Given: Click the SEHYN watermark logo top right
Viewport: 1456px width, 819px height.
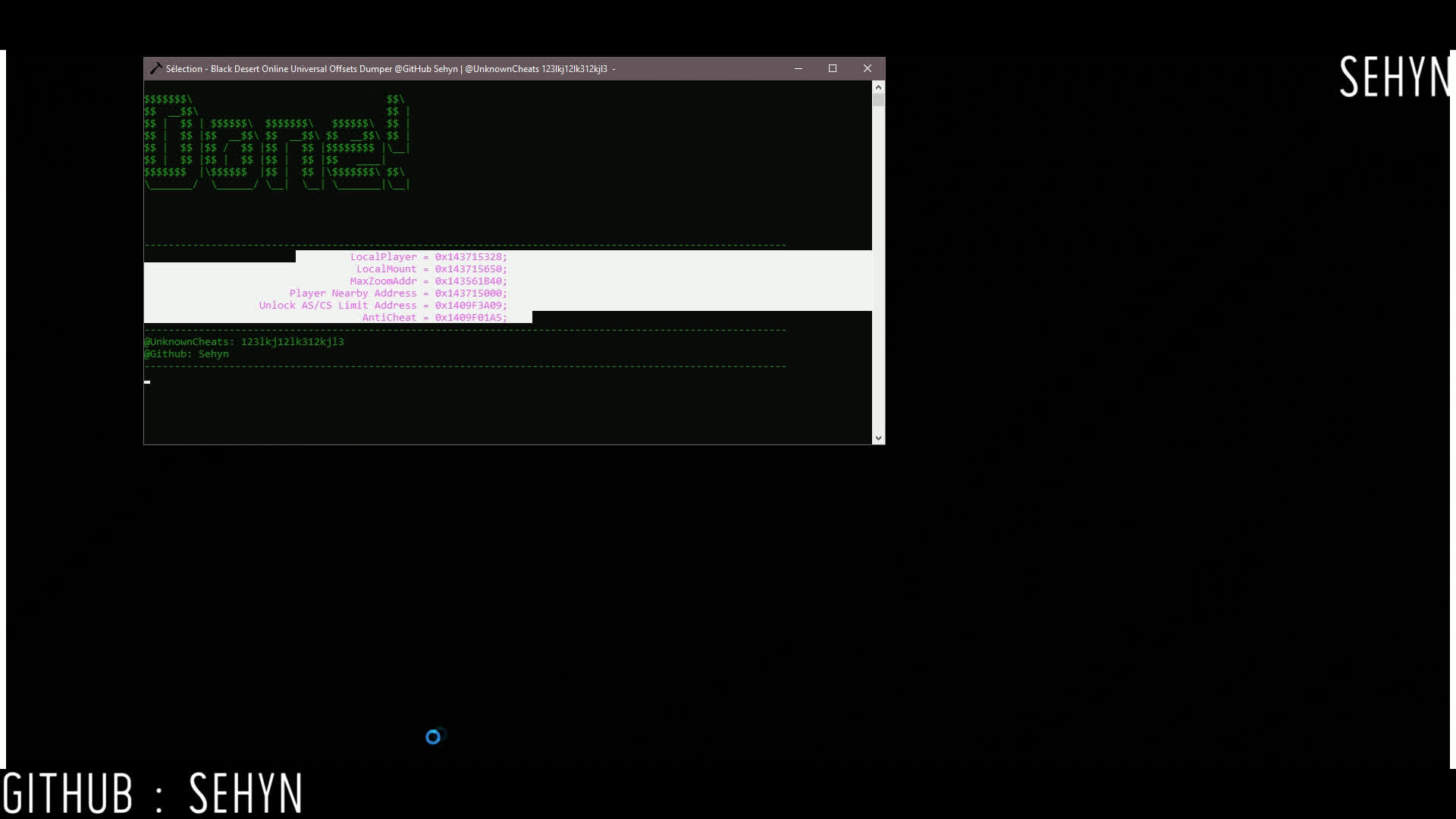Looking at the screenshot, I should tap(1394, 76).
